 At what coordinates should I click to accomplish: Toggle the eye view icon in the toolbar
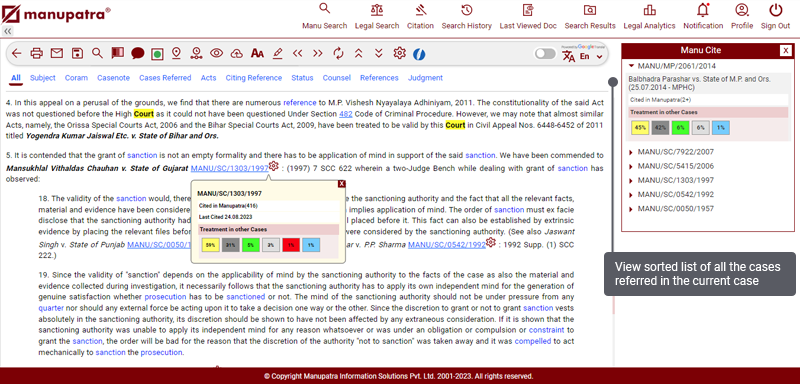click(x=217, y=53)
